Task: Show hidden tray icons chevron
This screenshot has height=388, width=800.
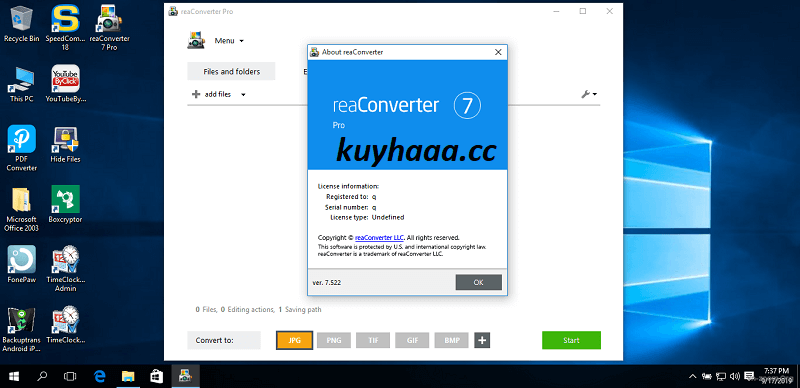Action: coord(692,377)
